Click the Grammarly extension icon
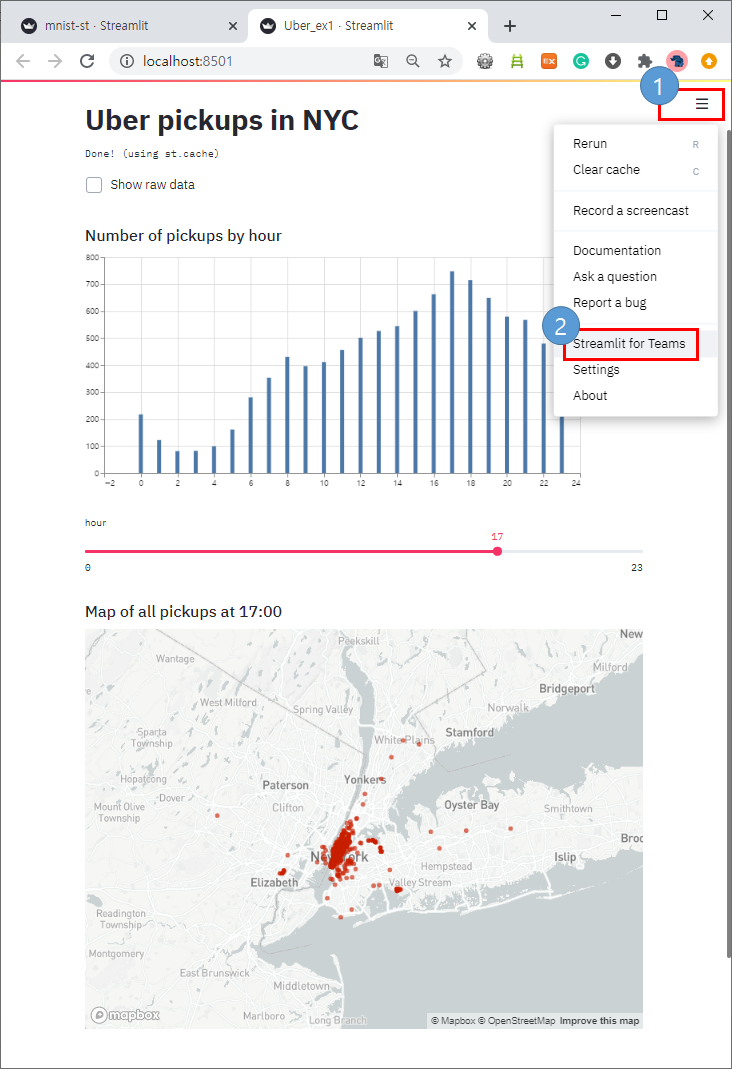Screen dimensions: 732x1069 point(581,61)
